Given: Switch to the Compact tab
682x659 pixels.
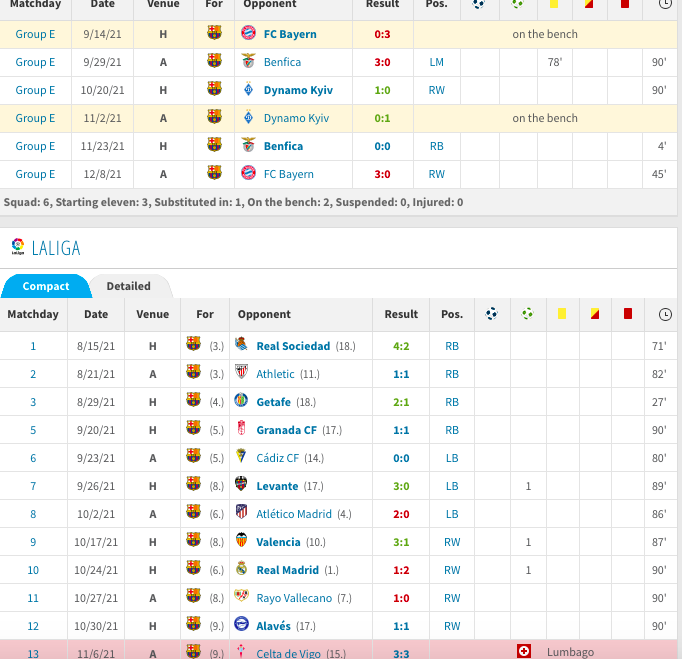Looking at the screenshot, I should pyautogui.click(x=46, y=286).
